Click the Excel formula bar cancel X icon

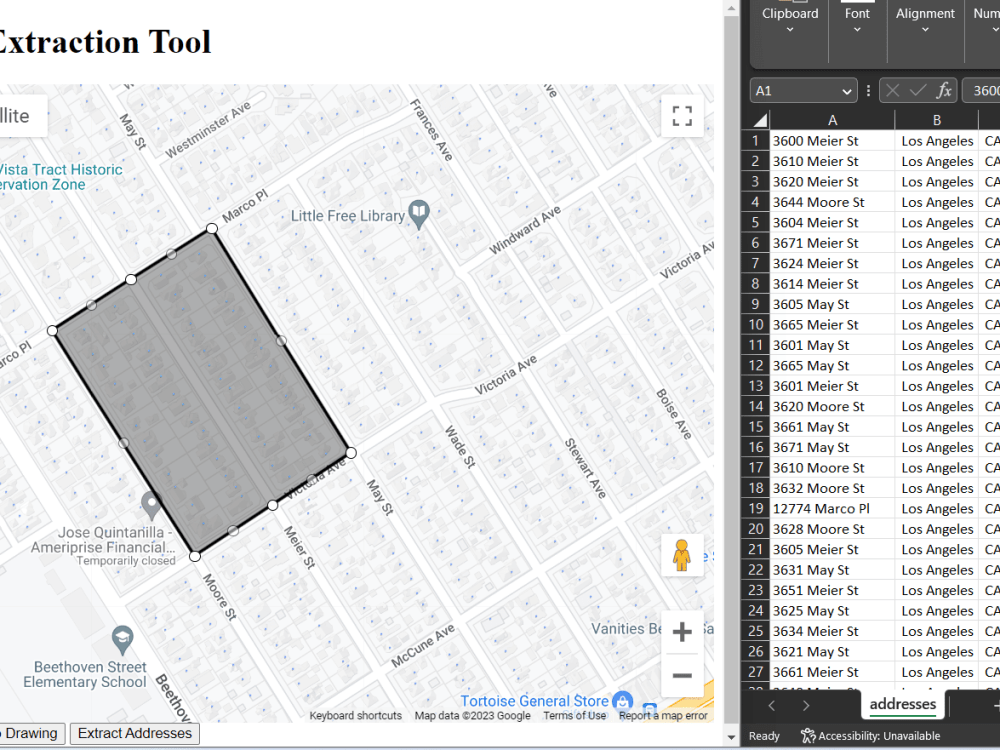coord(892,91)
